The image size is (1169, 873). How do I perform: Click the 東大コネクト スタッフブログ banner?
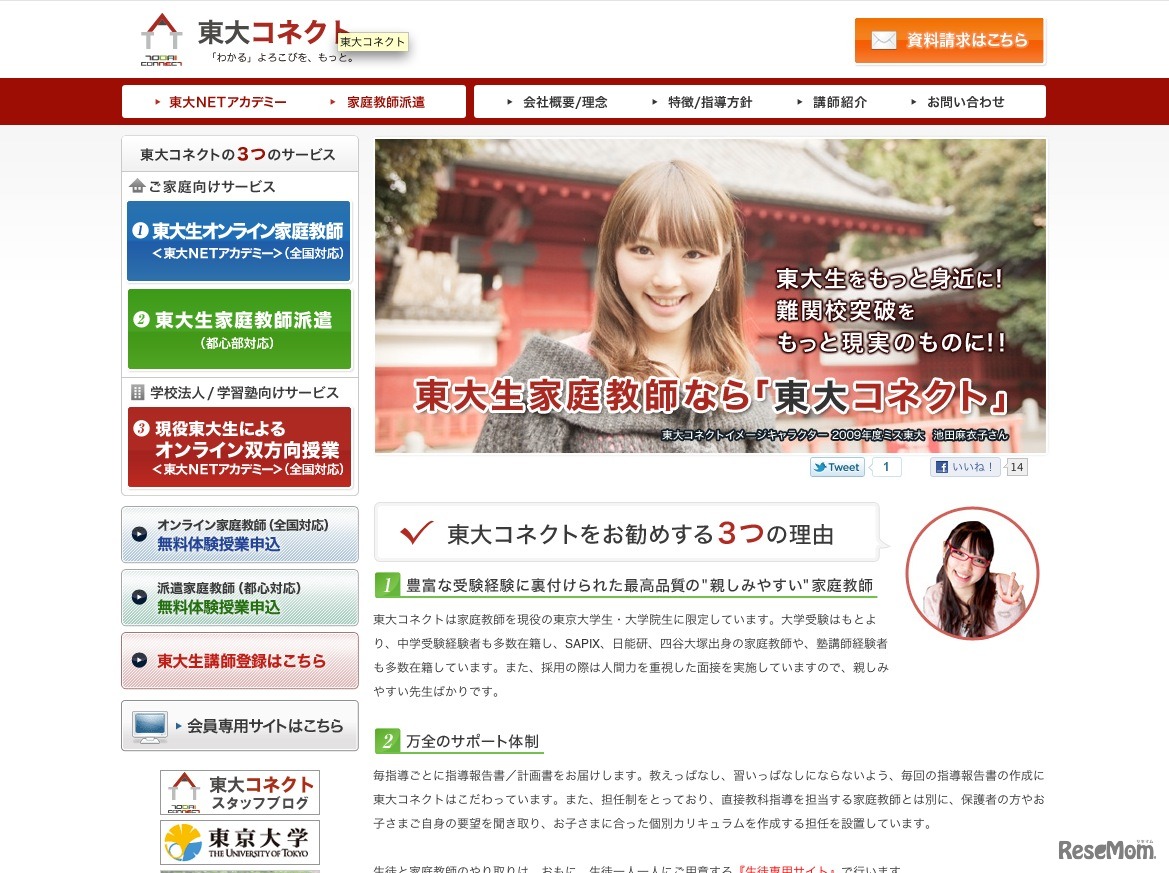(x=240, y=791)
